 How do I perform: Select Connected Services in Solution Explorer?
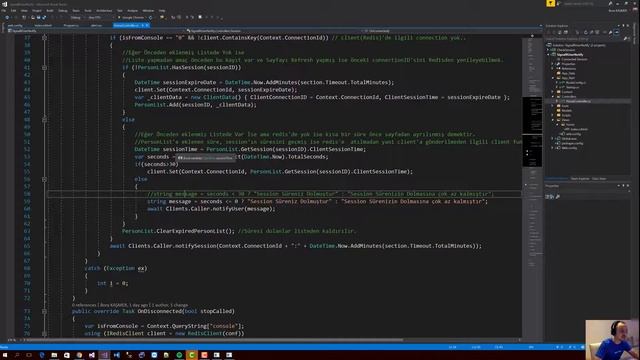pos(574,59)
